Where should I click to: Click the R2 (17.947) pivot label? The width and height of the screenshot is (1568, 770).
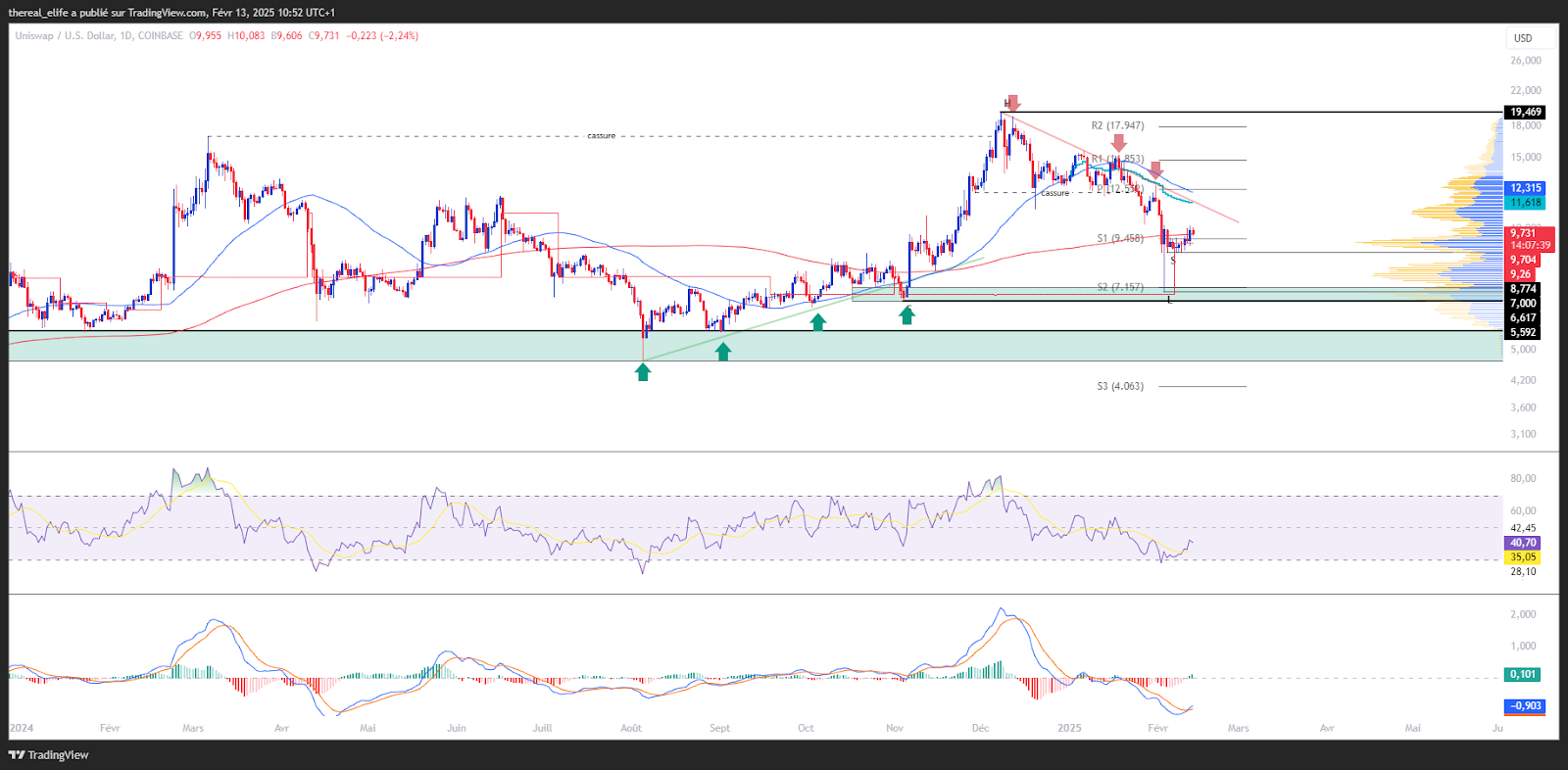click(x=1117, y=126)
